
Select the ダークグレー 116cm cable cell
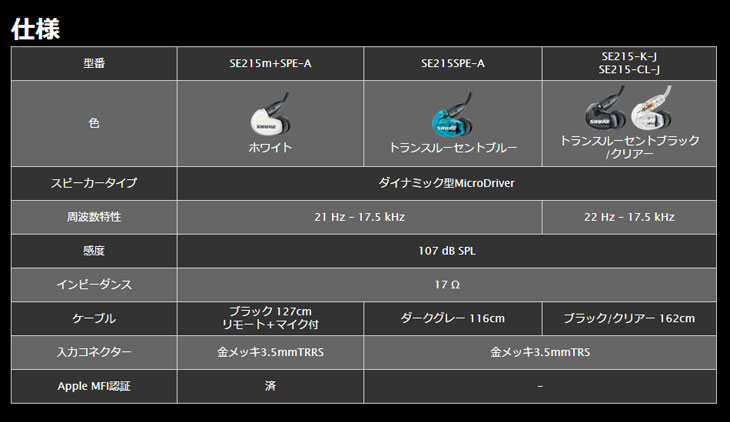click(x=453, y=319)
